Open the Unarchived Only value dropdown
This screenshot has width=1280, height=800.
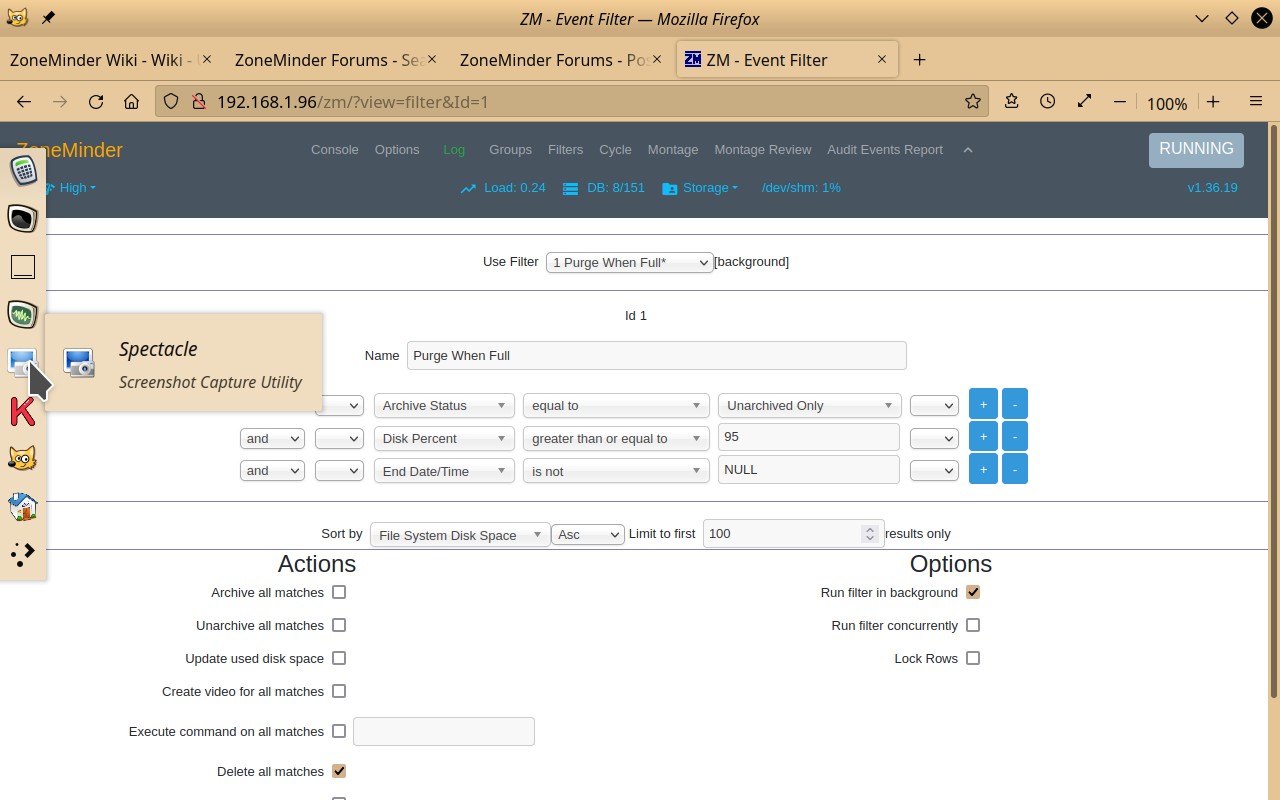pos(809,405)
